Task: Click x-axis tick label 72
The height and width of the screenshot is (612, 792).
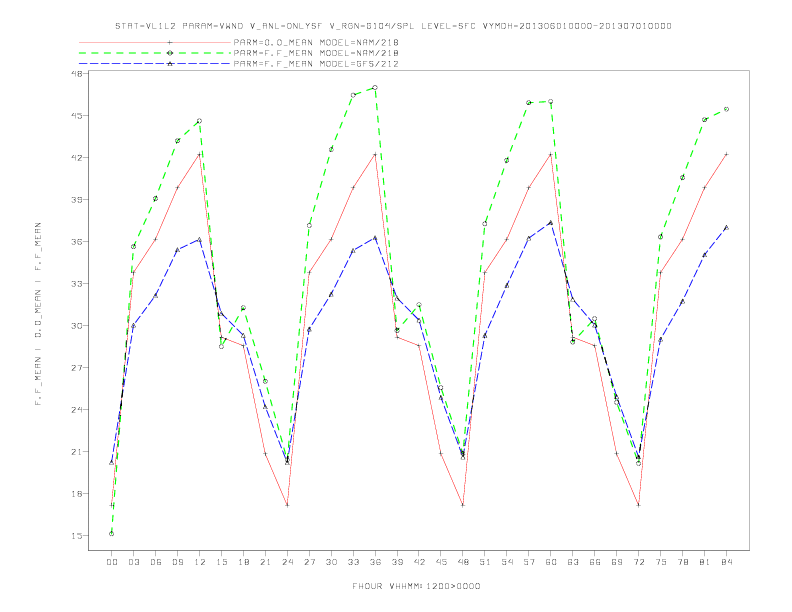Action: click(x=638, y=562)
